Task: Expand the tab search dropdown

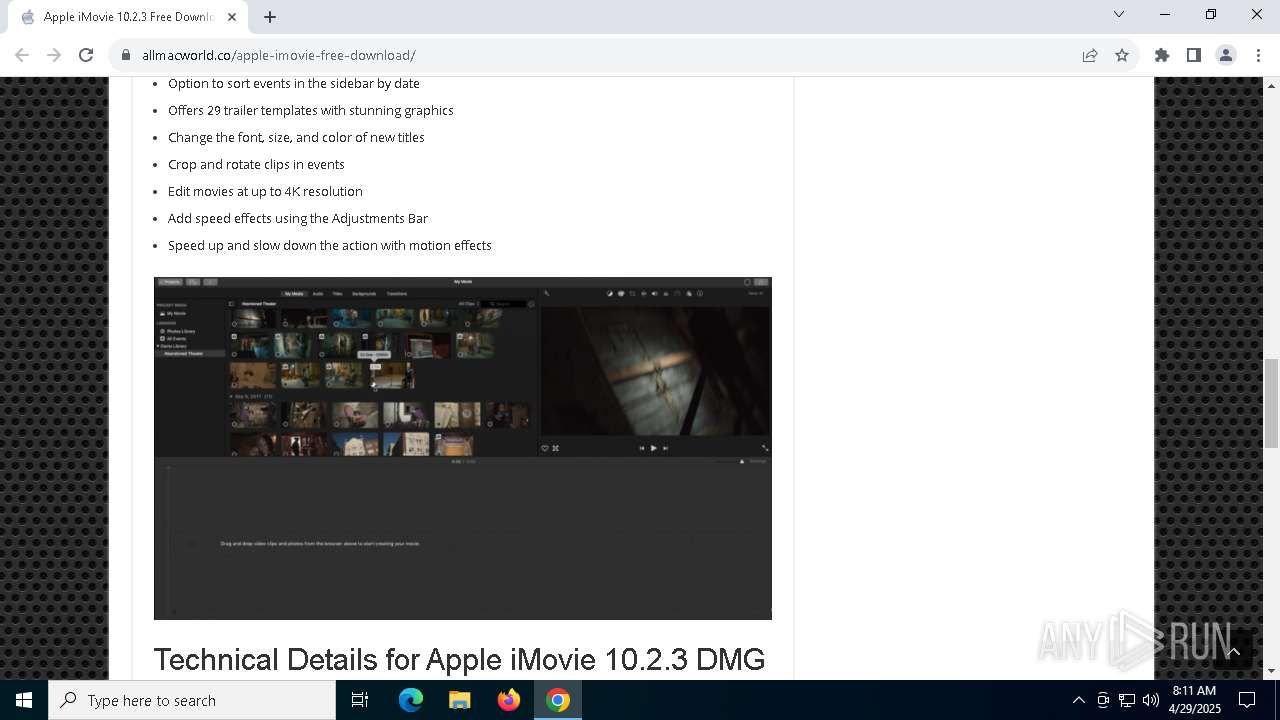Action: (x=1119, y=14)
